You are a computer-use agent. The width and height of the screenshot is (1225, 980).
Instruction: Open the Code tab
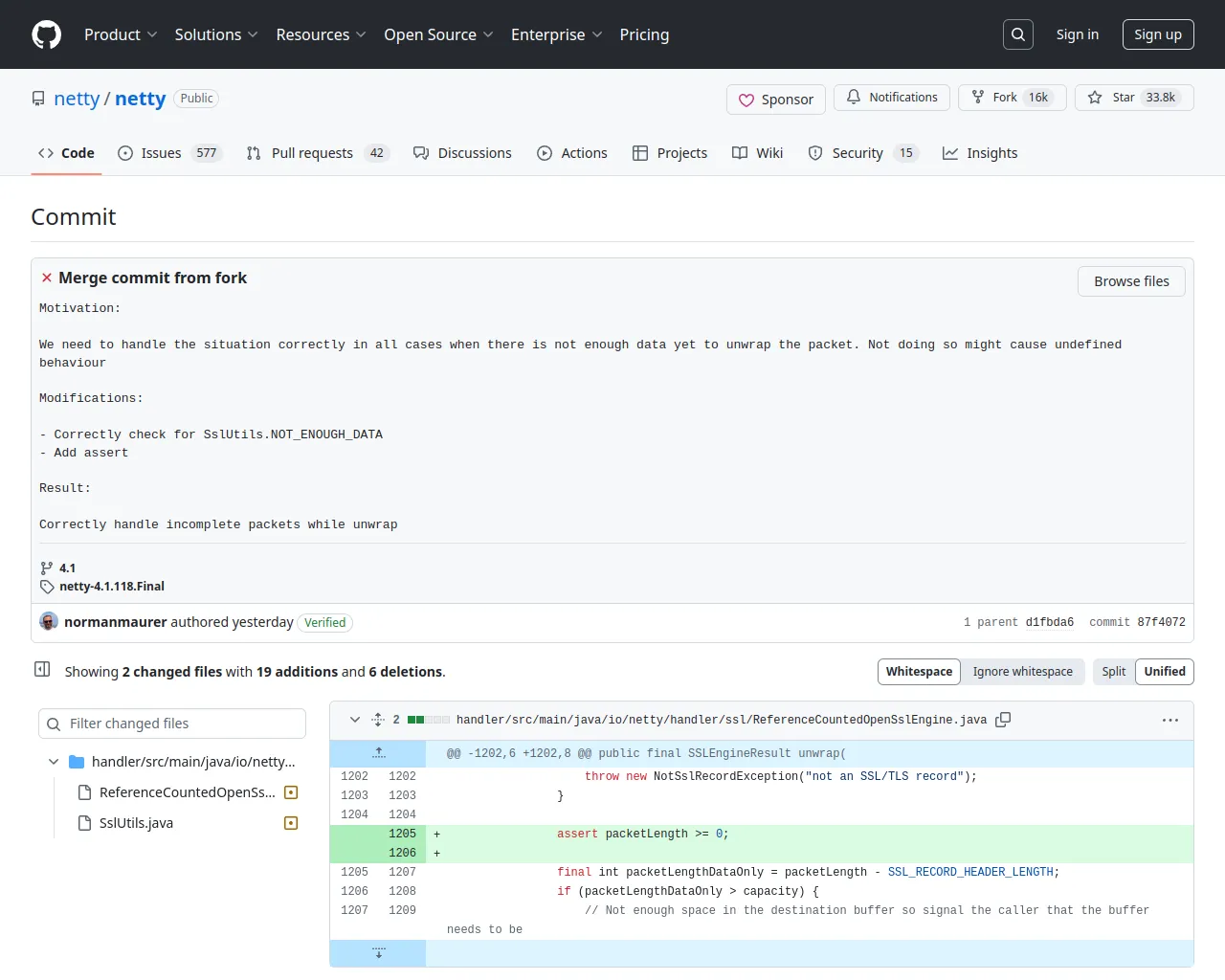point(66,153)
